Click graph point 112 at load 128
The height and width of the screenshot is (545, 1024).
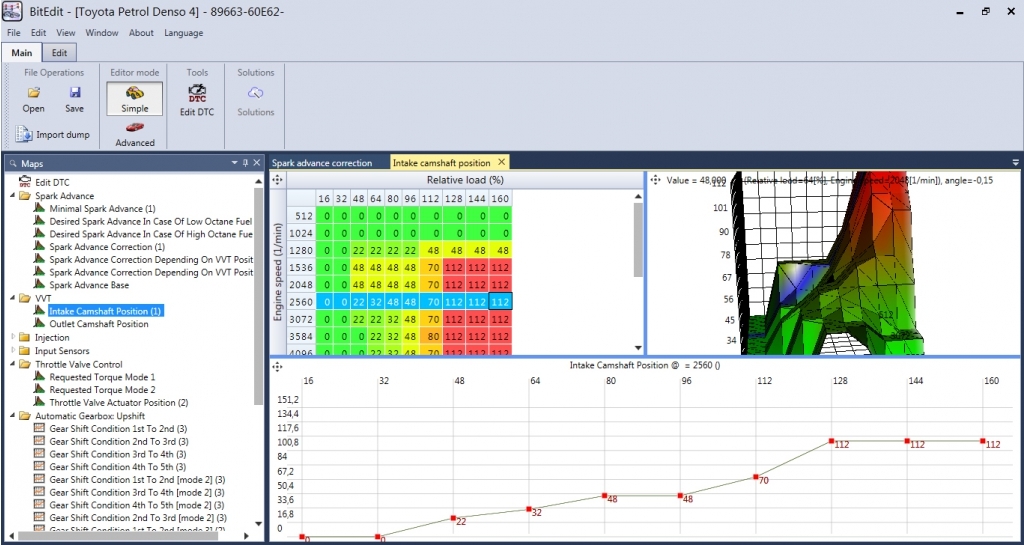[831, 441]
